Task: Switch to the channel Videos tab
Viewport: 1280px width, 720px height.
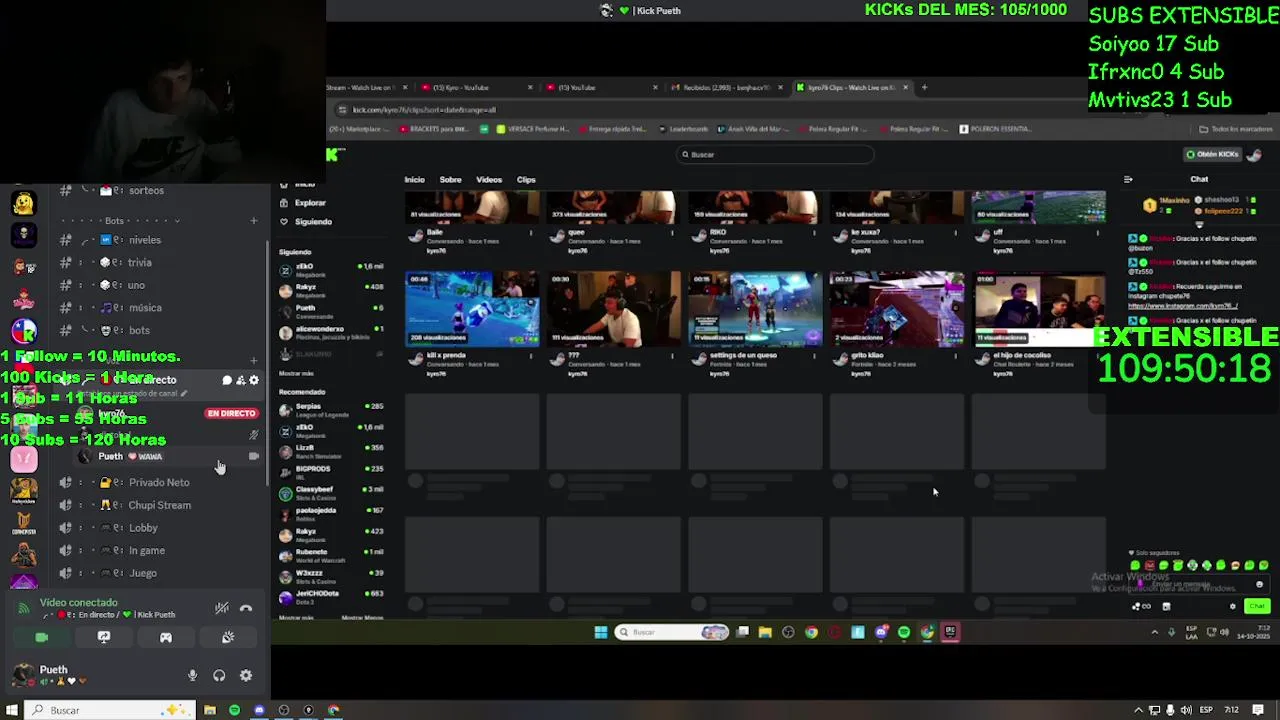Action: [489, 180]
